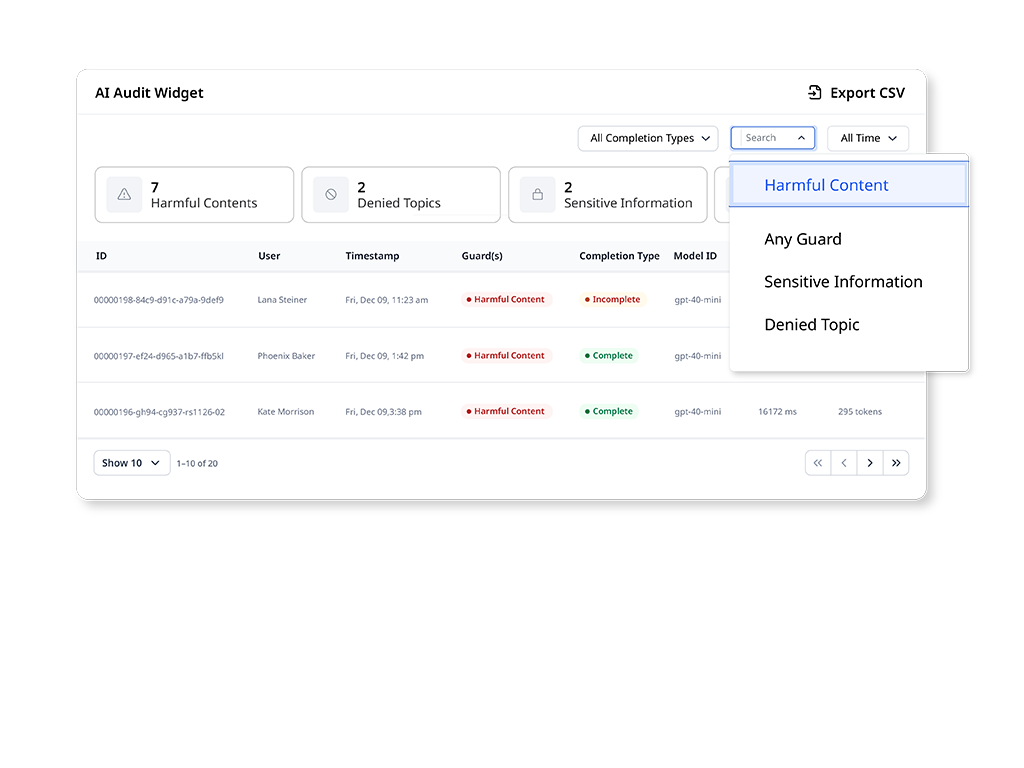1024x768 pixels.
Task: Open the All Time filter dropdown
Action: (868, 138)
